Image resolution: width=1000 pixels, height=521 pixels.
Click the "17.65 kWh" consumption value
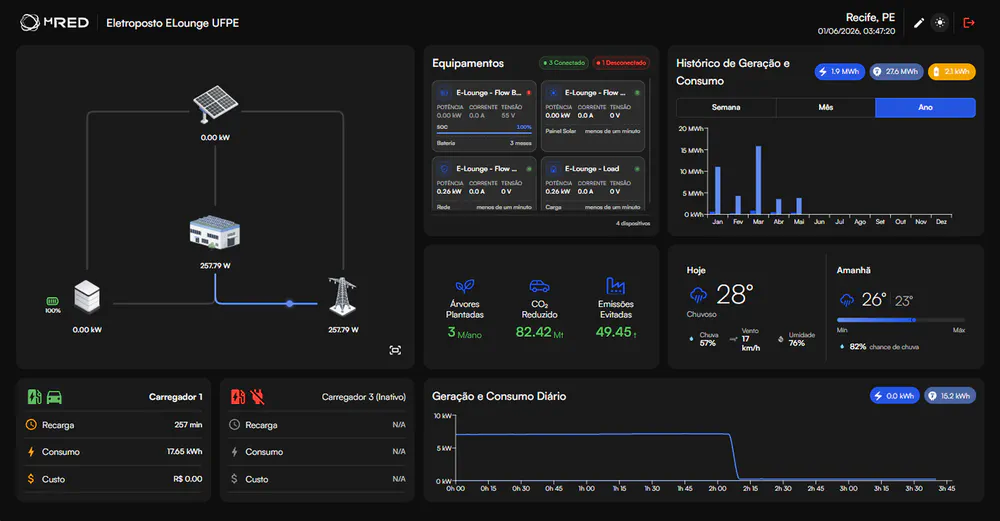184,451
